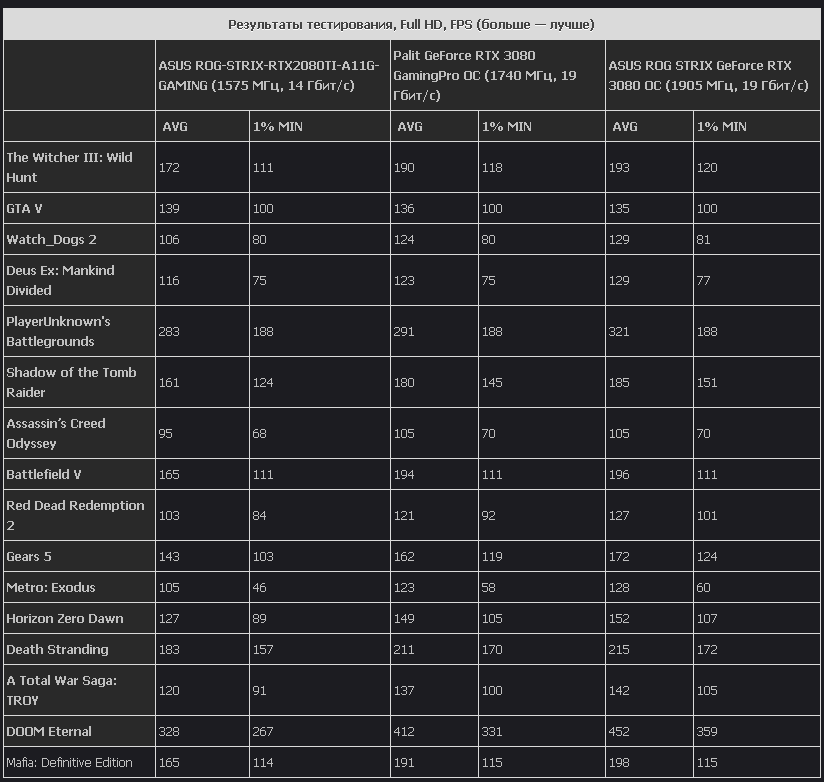The height and width of the screenshot is (782, 824).
Task: Click Mafia: Definitive Edition value 198
Action: [619, 763]
